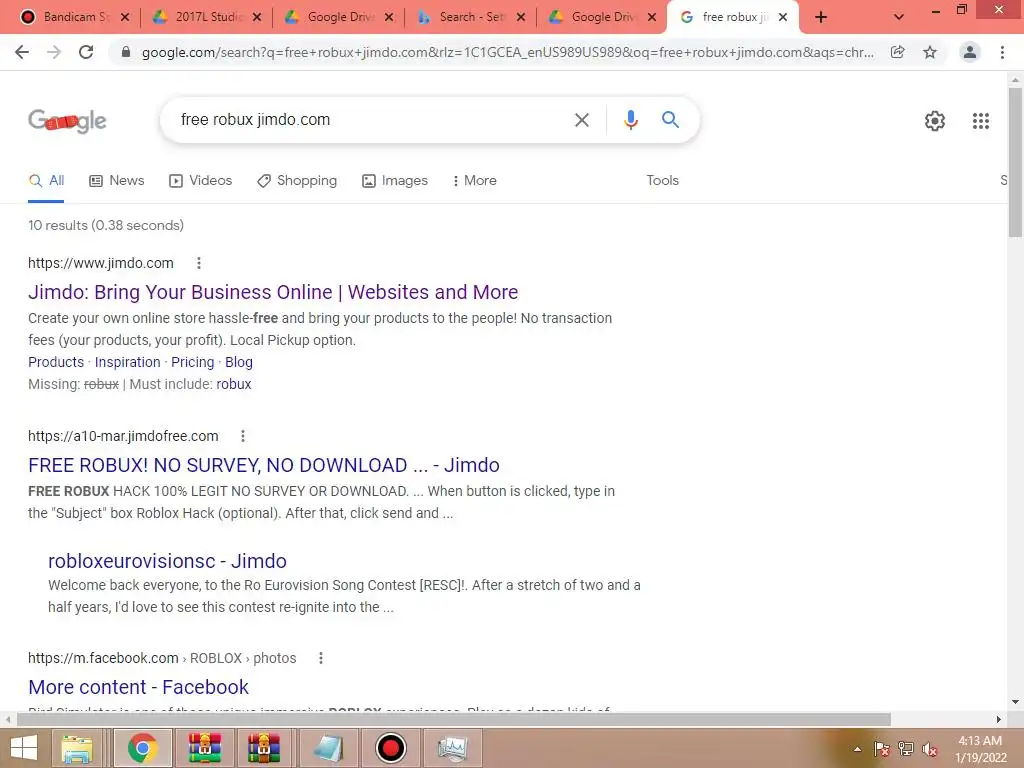1024x768 pixels.
Task: Open options for a10-mar.jimdofree.com result
Action: [x=242, y=436]
